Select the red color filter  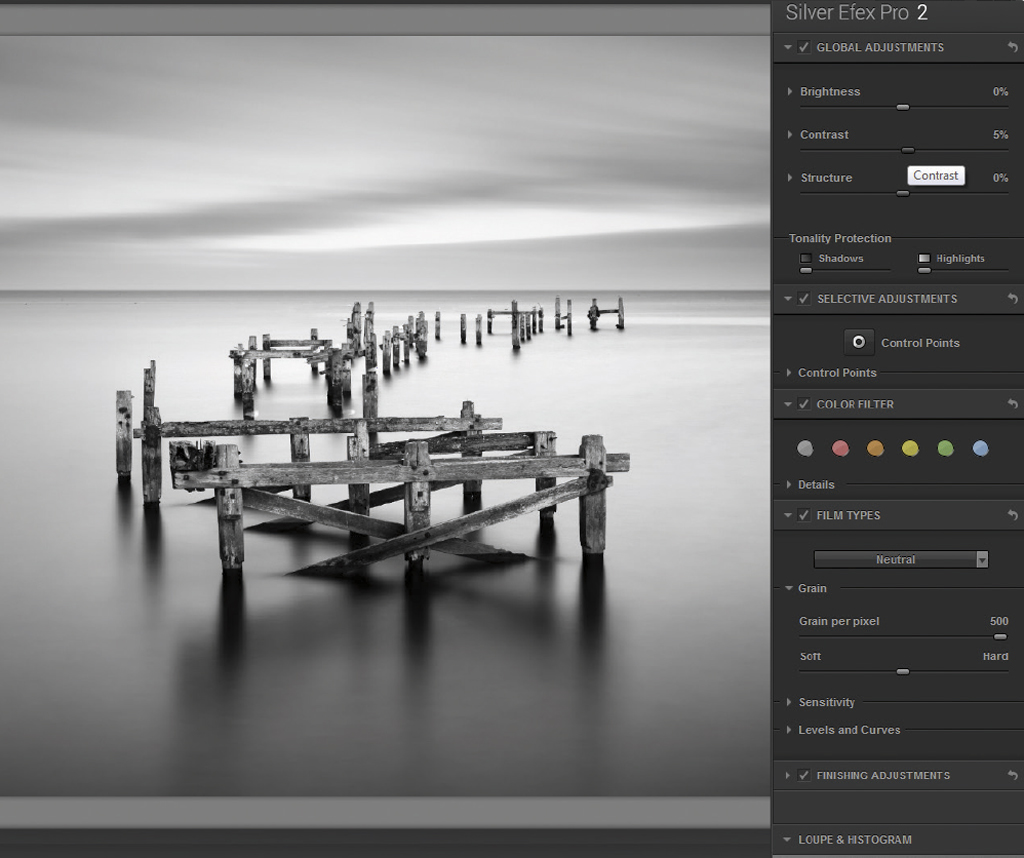pyautogui.click(x=840, y=448)
